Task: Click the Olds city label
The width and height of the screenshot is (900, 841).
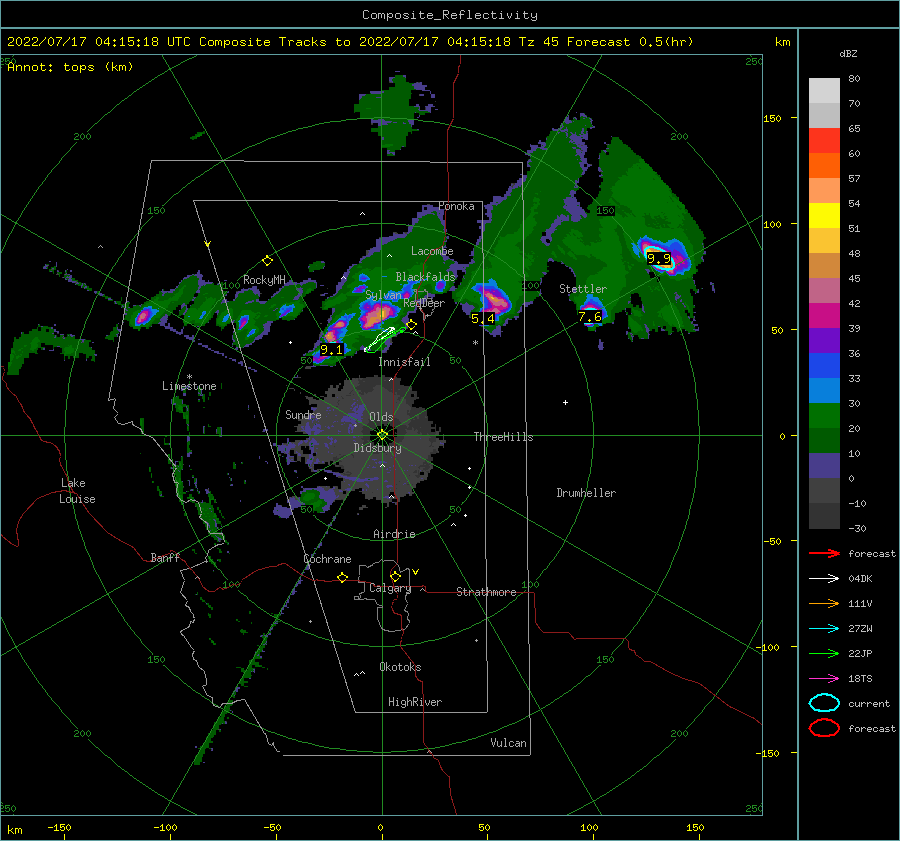Action: [x=381, y=417]
